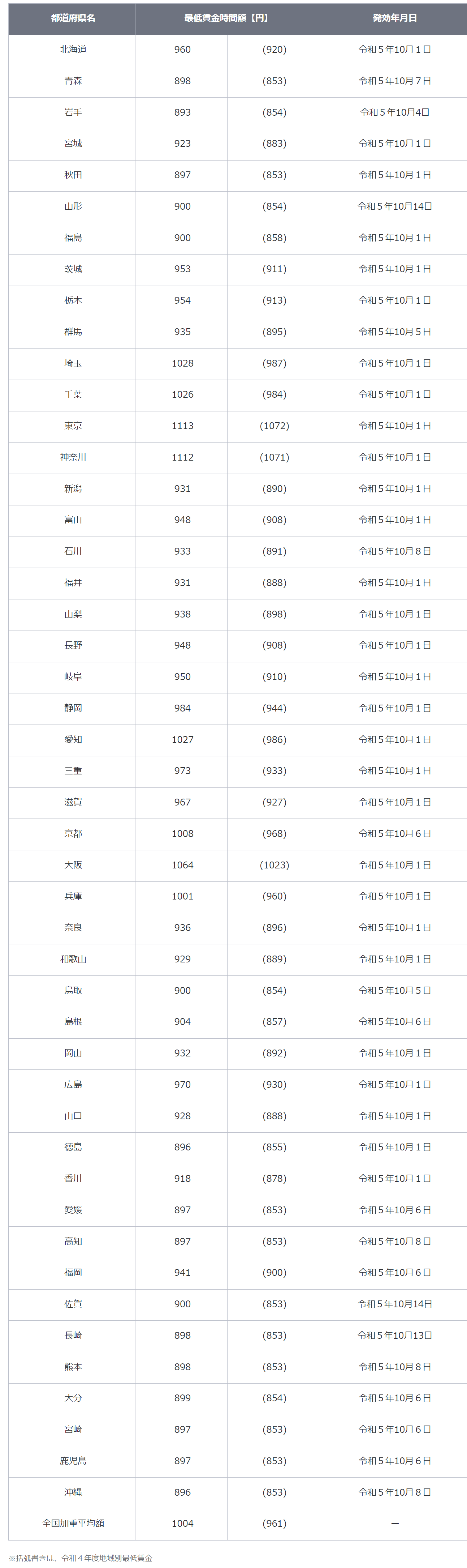Select the 沖縄 prefecture name cell
Viewport: 467px width, 1568px height.
(72, 1492)
